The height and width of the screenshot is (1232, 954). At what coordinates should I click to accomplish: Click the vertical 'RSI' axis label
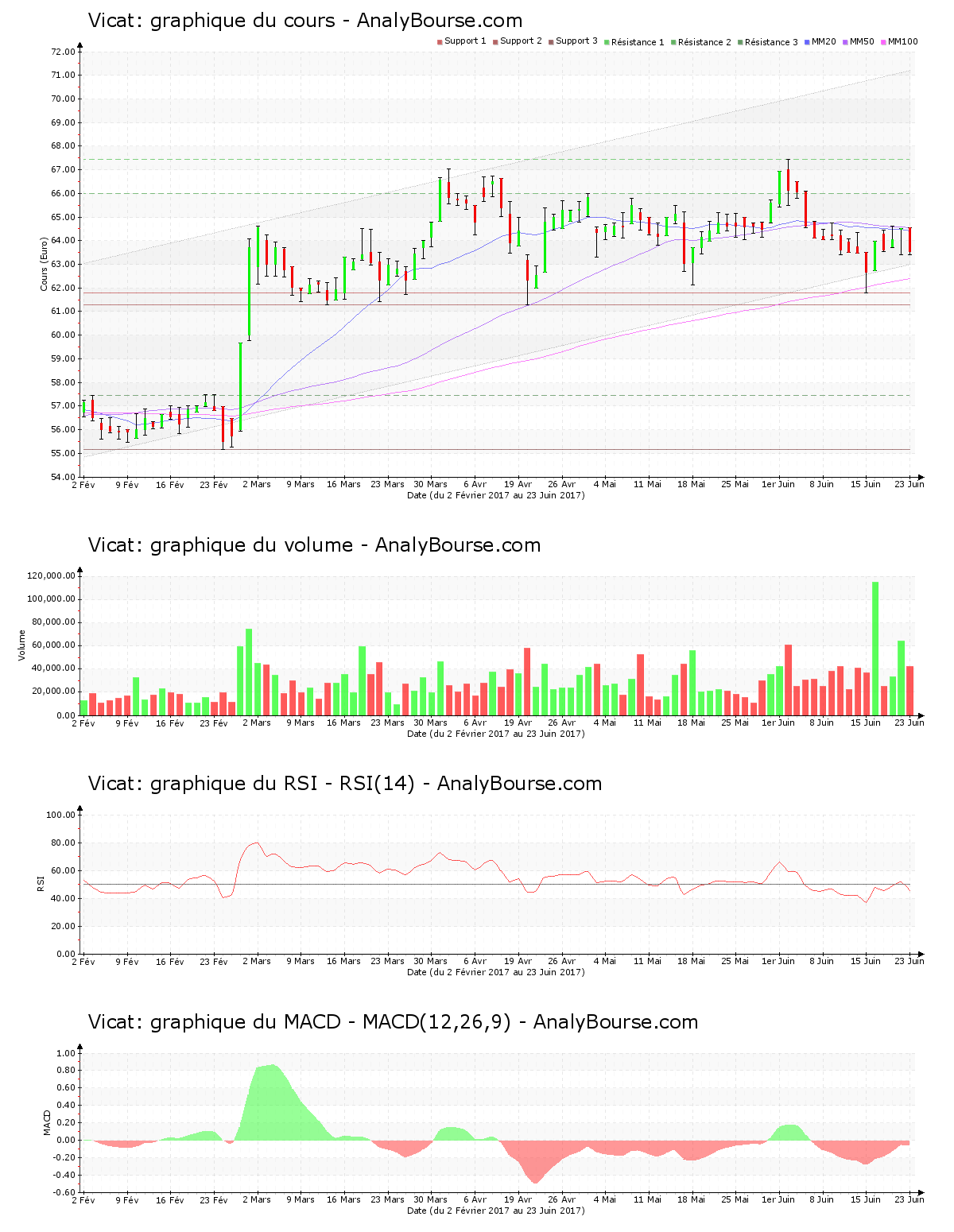[41, 883]
